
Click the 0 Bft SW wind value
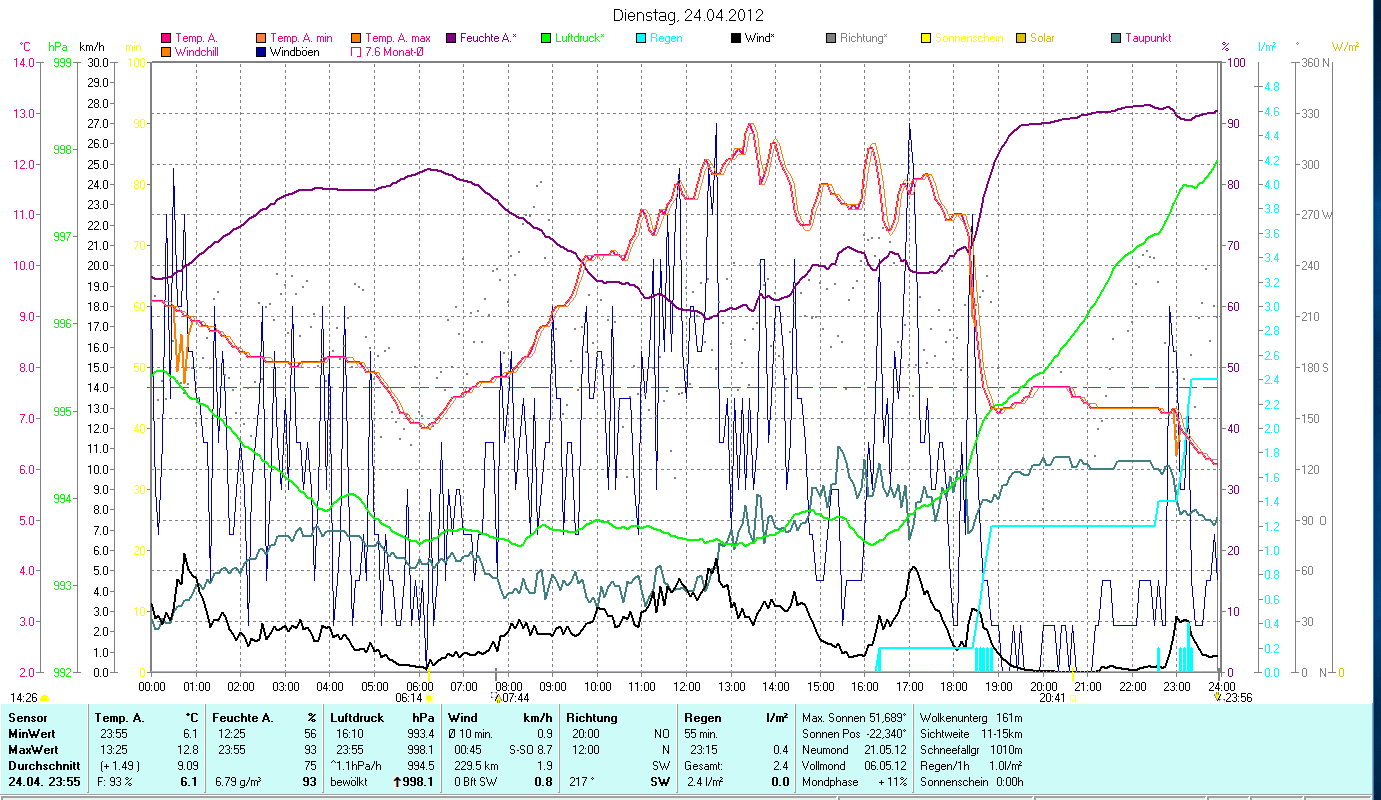point(475,782)
